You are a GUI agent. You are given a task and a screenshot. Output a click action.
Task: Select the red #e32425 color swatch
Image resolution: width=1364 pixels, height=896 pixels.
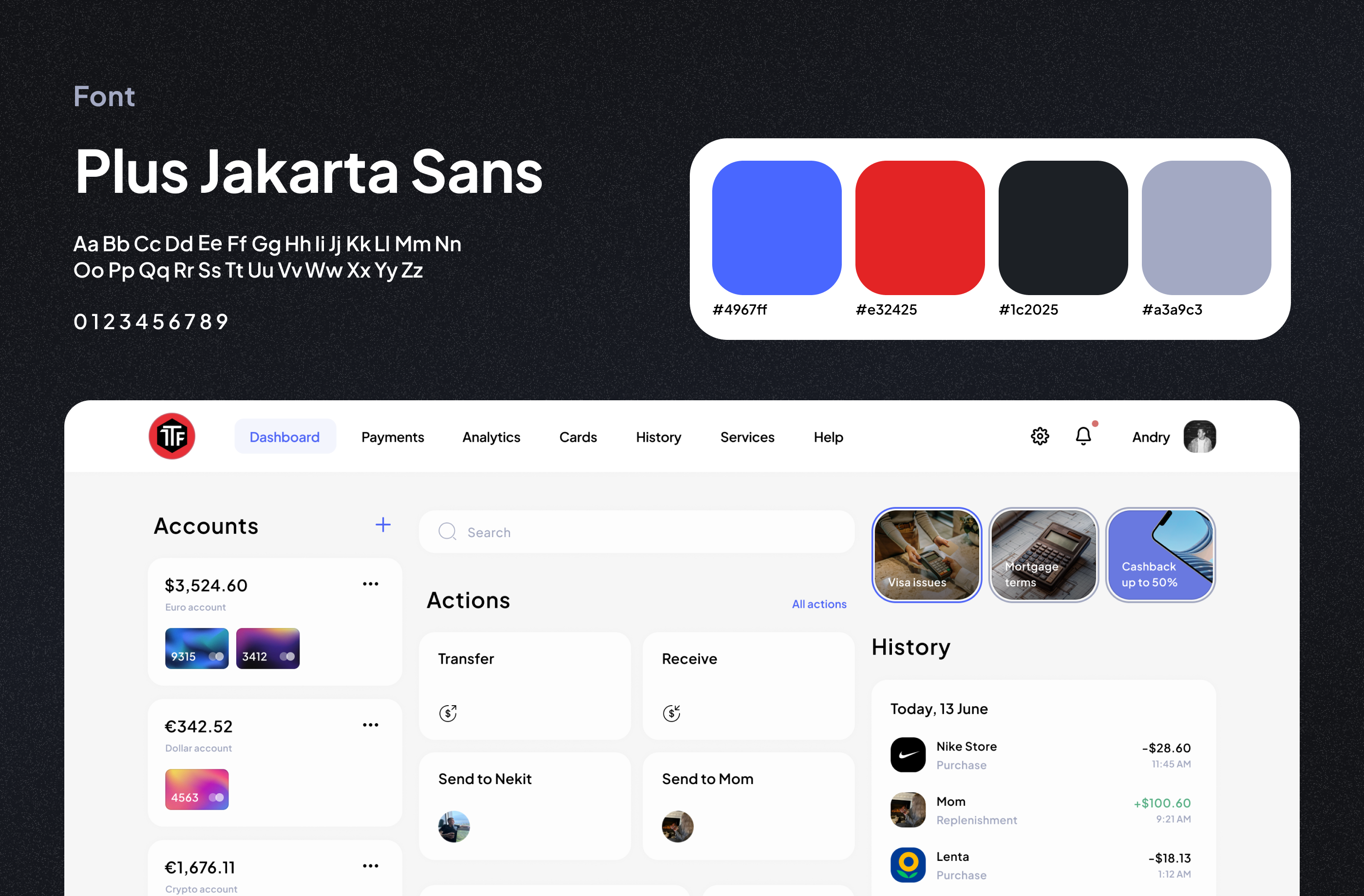920,227
